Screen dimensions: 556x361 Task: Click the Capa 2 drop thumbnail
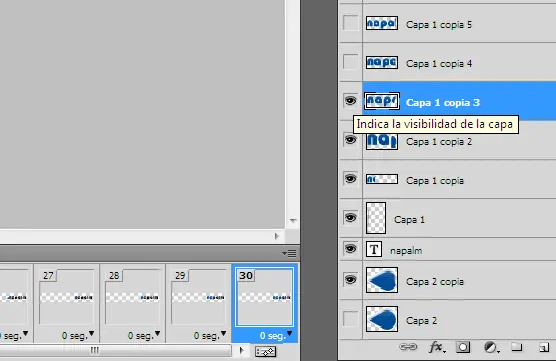[382, 319]
